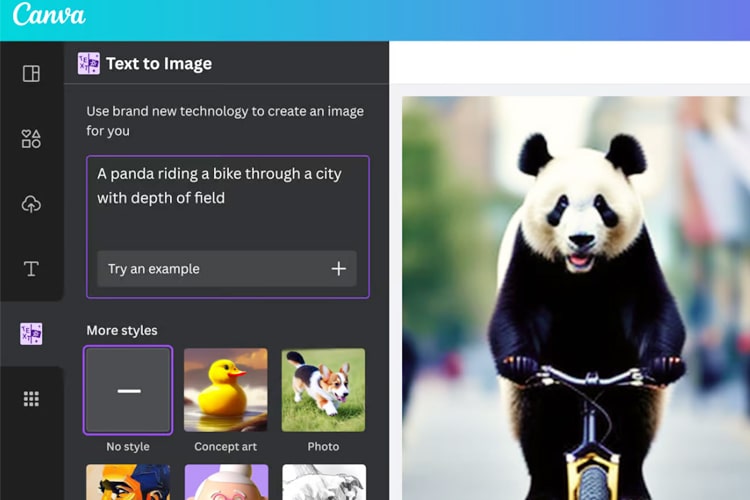Choose the Photo corgi style
The height and width of the screenshot is (500, 750).
tap(323, 390)
